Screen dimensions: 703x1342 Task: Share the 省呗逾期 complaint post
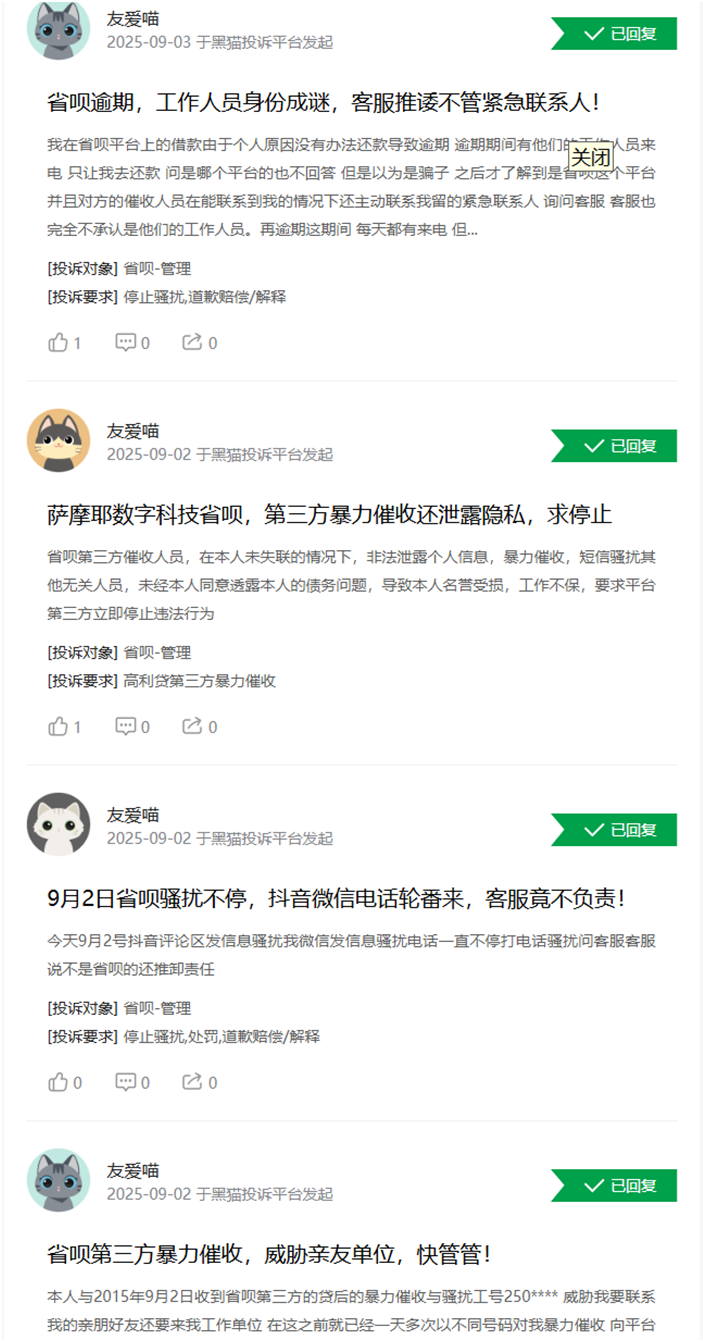point(199,343)
